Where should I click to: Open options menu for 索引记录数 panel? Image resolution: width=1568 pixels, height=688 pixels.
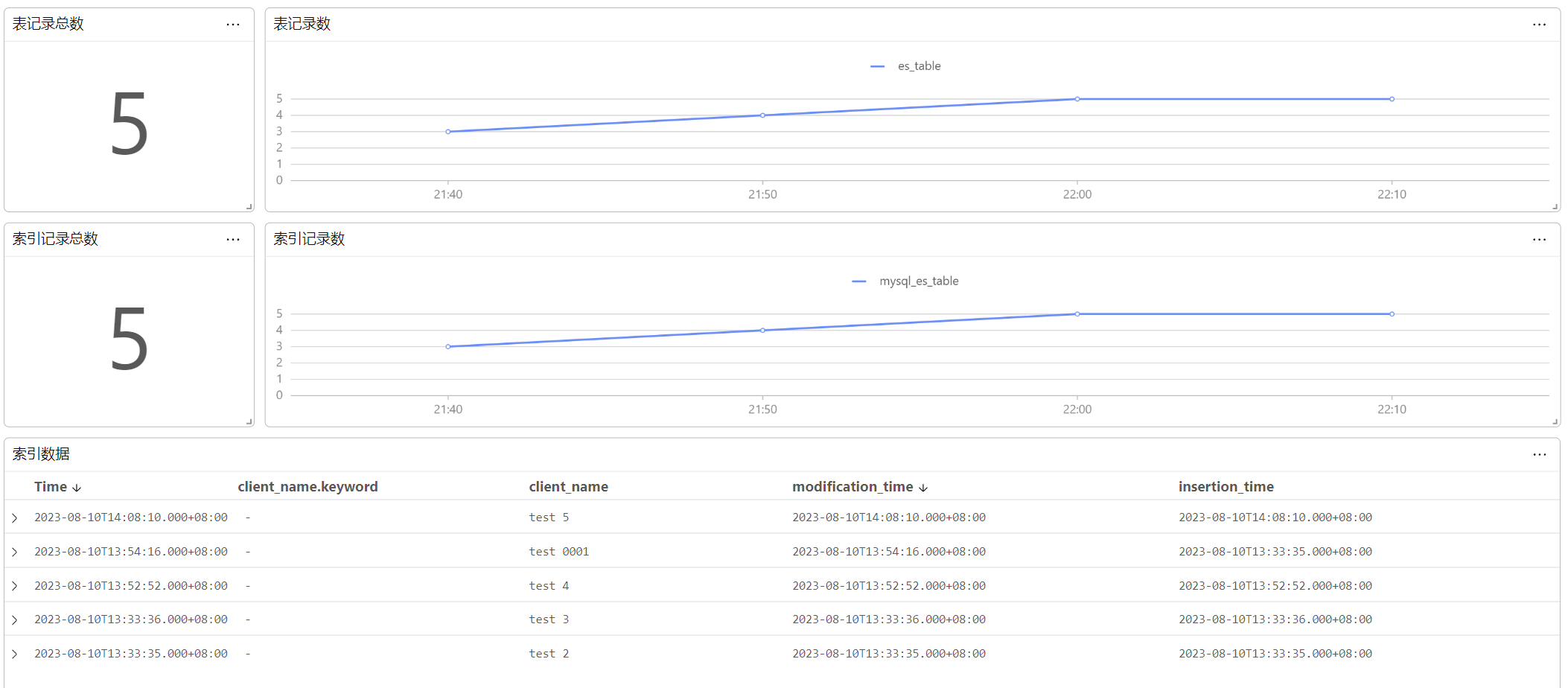pos(1539,240)
